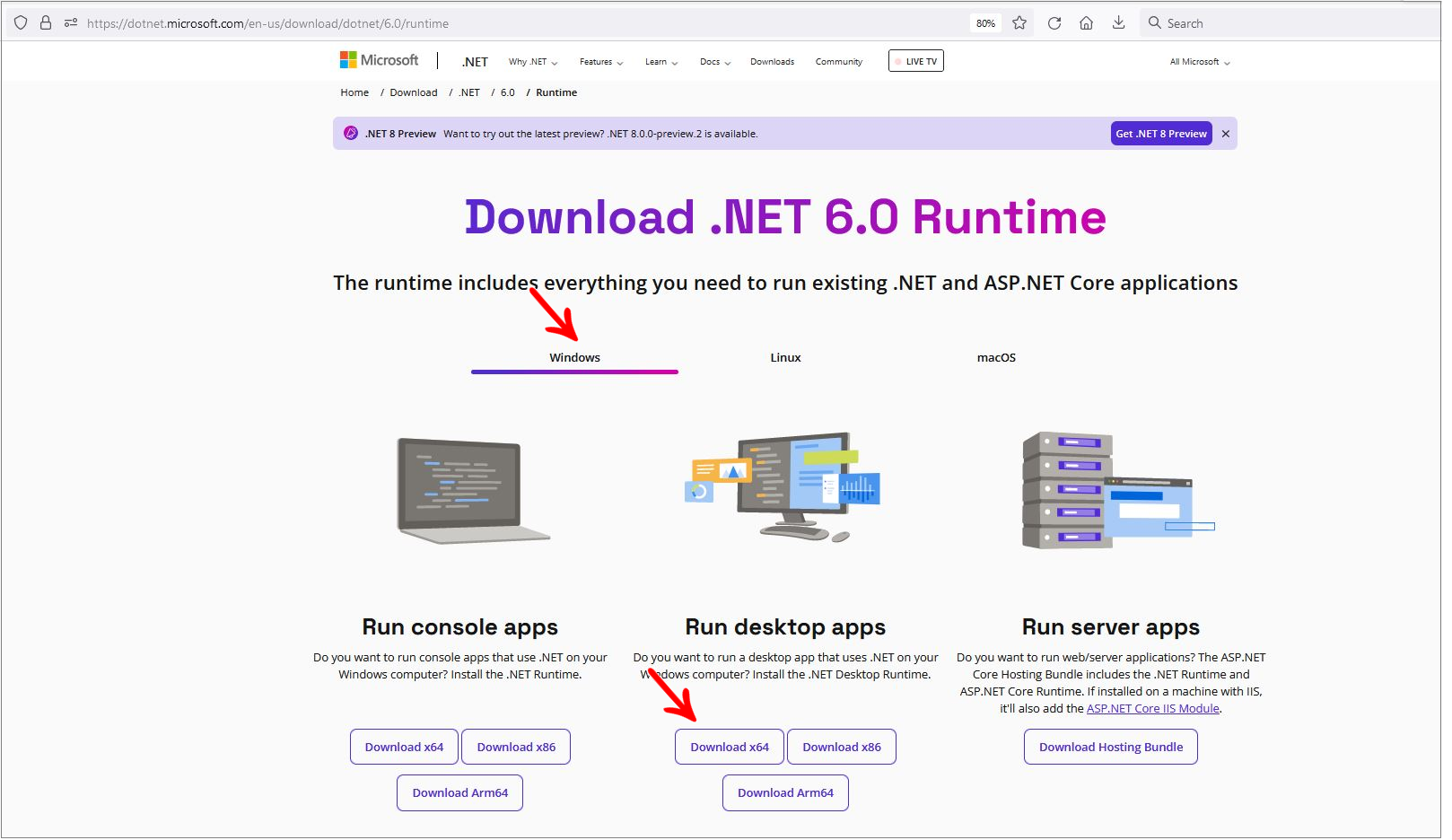This screenshot has height=840, width=1452.
Task: Bookmark this page with the star icon
Action: point(1019,23)
